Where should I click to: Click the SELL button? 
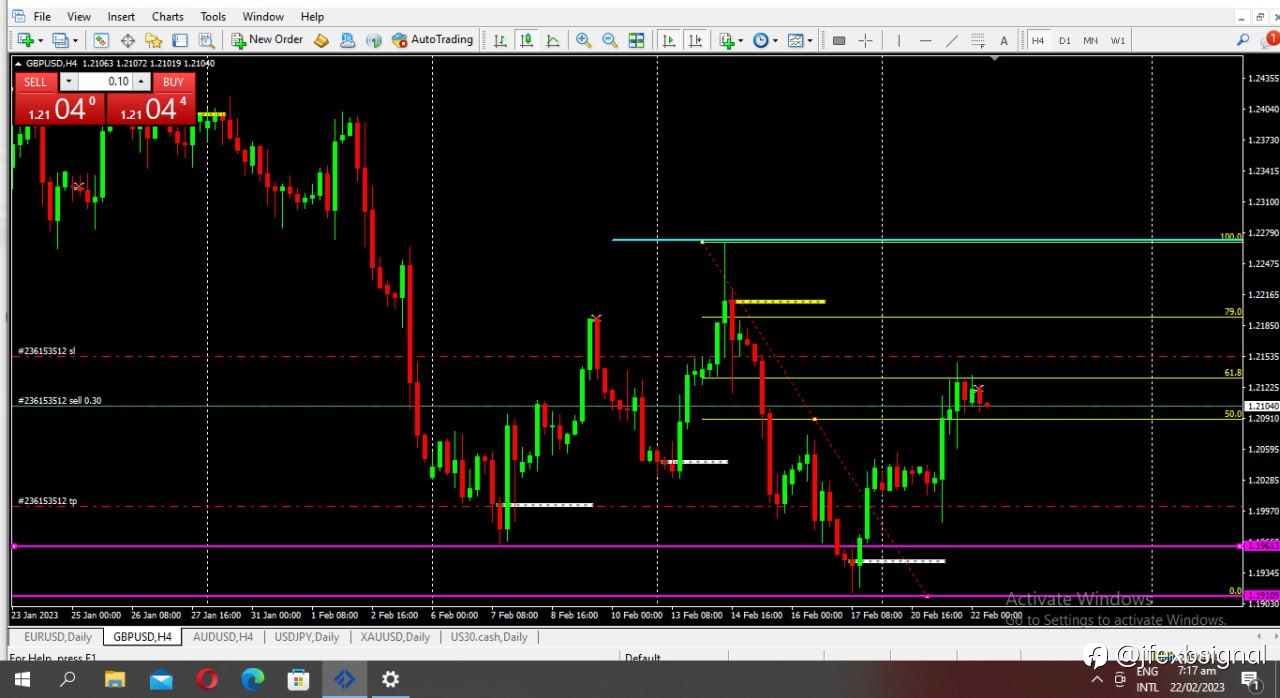point(35,82)
